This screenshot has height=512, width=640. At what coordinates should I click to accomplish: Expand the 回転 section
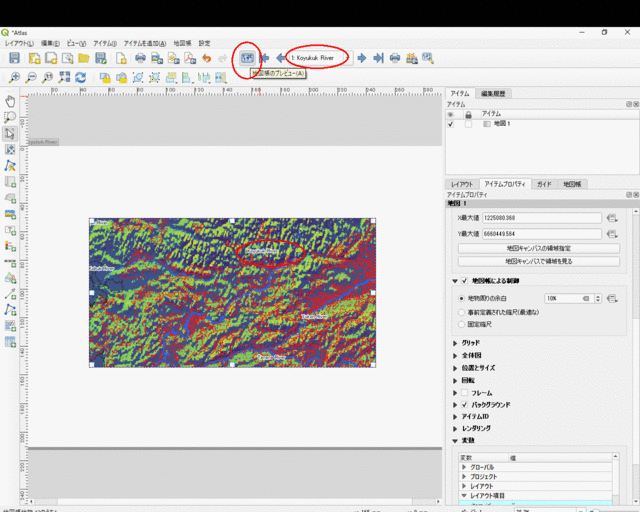(x=455, y=381)
